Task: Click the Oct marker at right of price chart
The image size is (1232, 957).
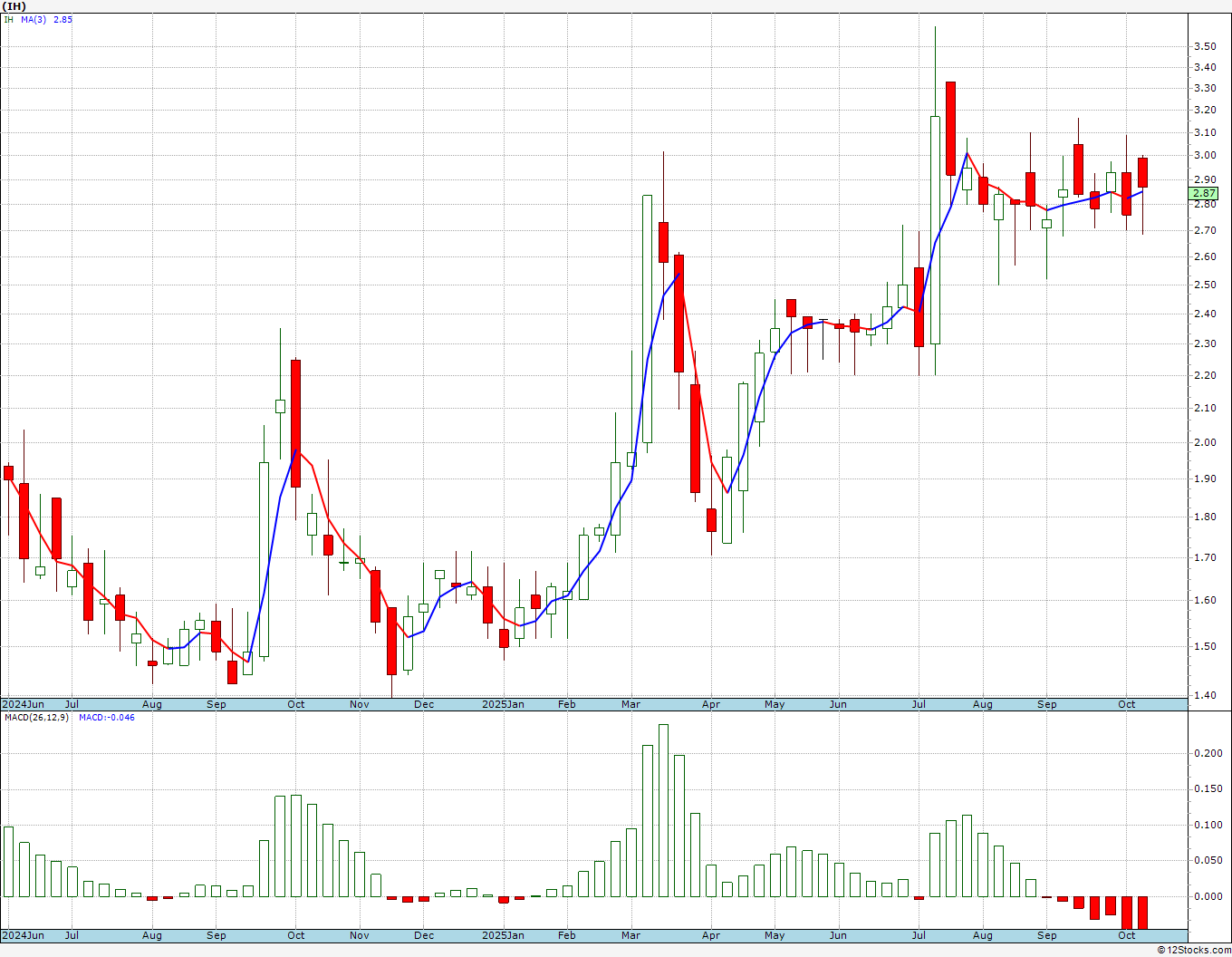Action: (1127, 704)
